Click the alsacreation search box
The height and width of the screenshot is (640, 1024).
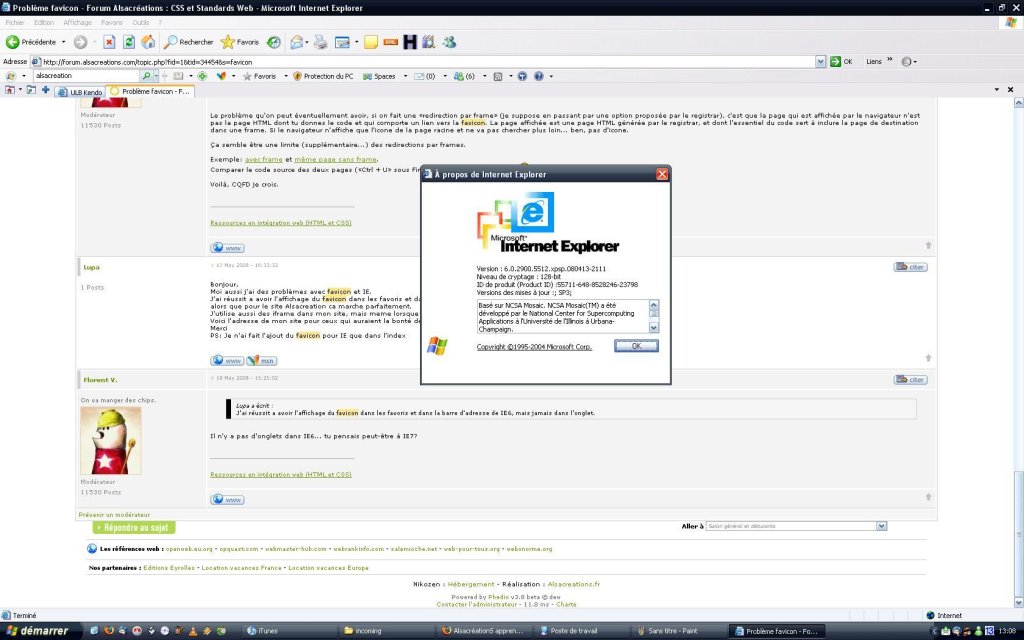coord(86,76)
